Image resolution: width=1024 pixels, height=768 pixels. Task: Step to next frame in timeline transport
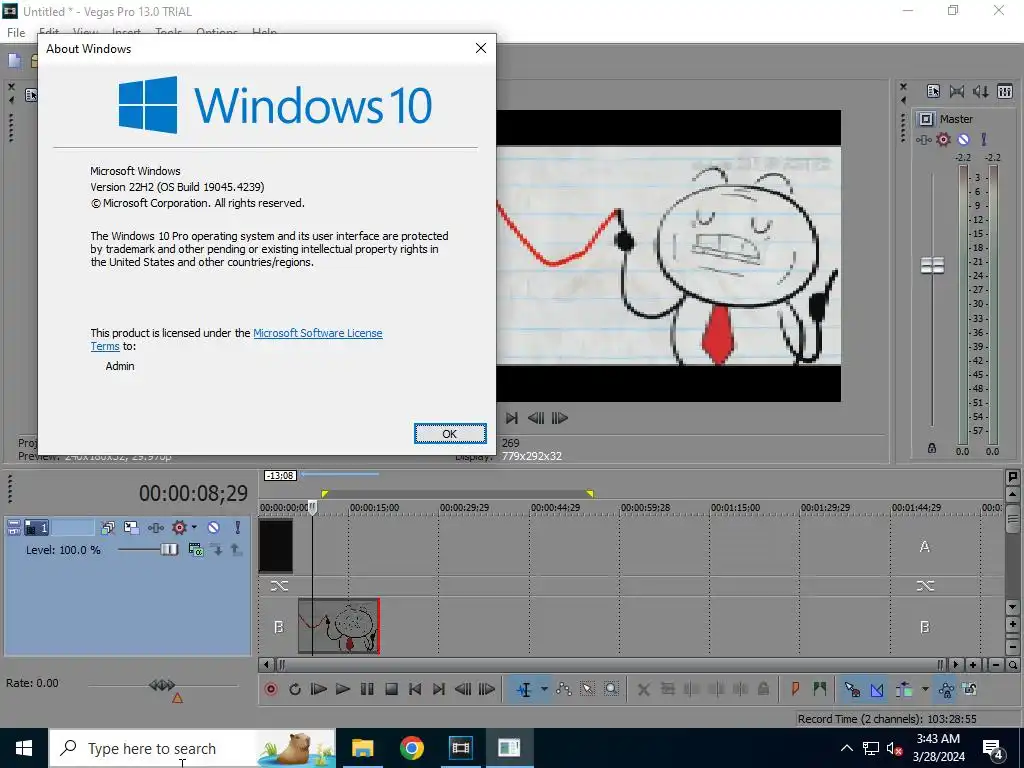[487, 689]
